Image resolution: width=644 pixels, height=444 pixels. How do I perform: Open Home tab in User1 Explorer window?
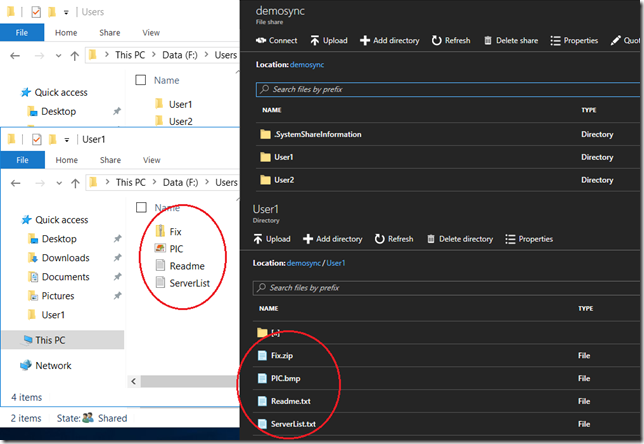pos(67,160)
